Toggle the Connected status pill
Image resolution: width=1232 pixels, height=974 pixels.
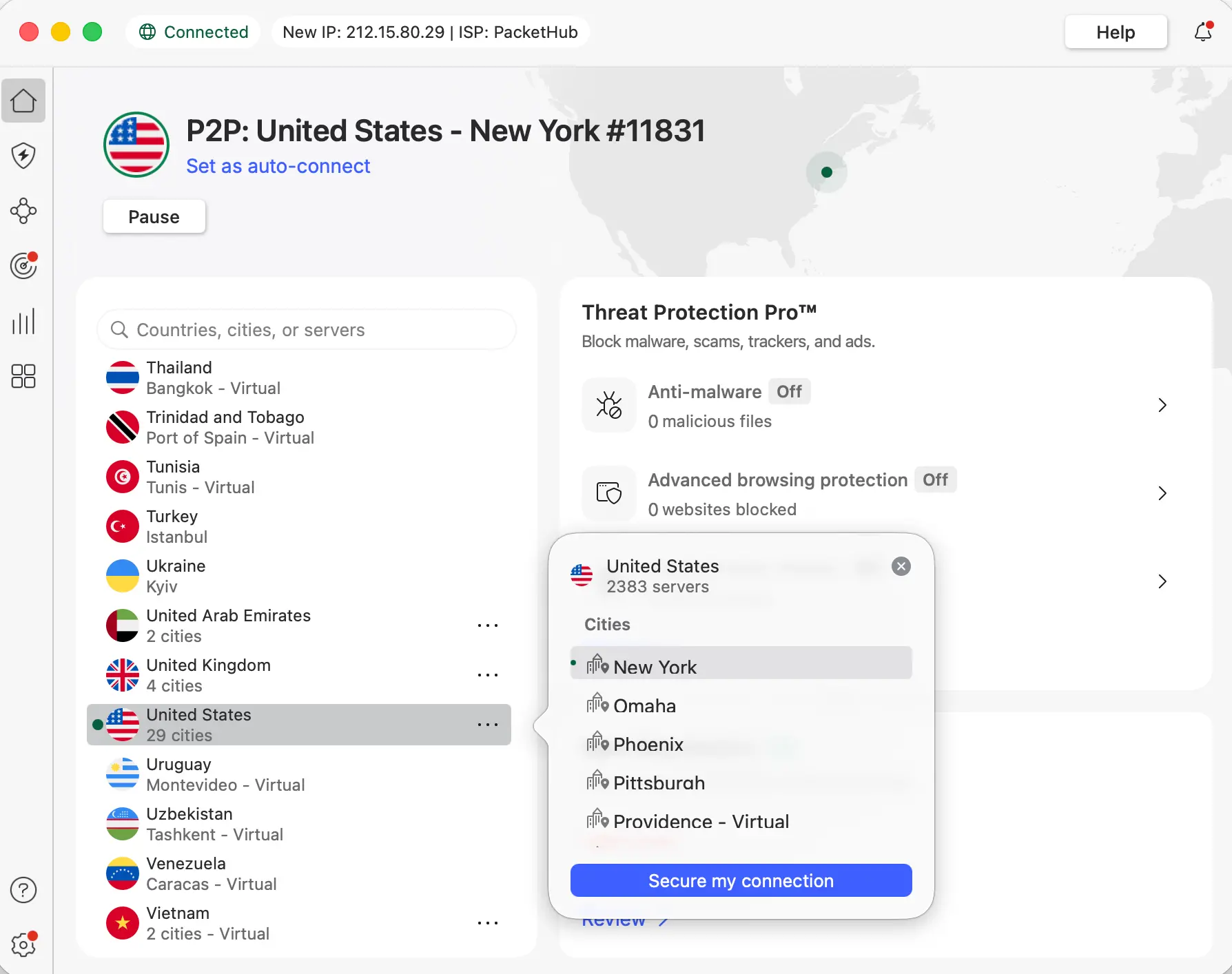coord(193,32)
